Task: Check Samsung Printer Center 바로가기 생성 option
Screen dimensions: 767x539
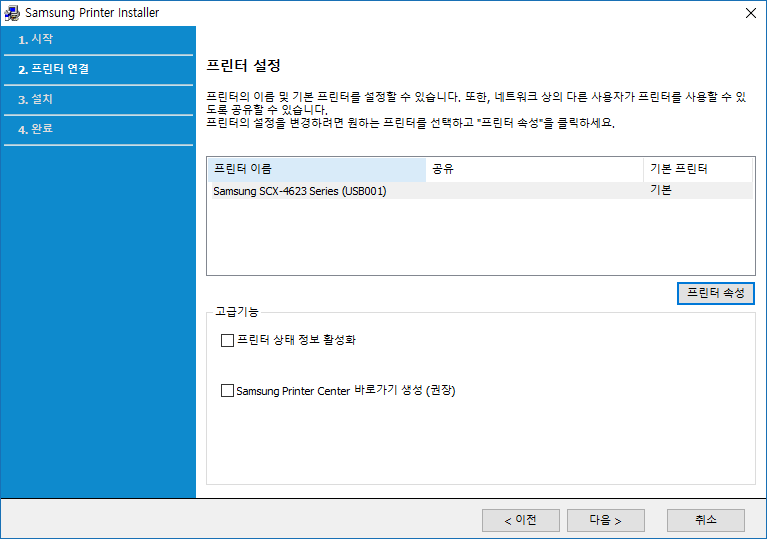Action: point(227,391)
